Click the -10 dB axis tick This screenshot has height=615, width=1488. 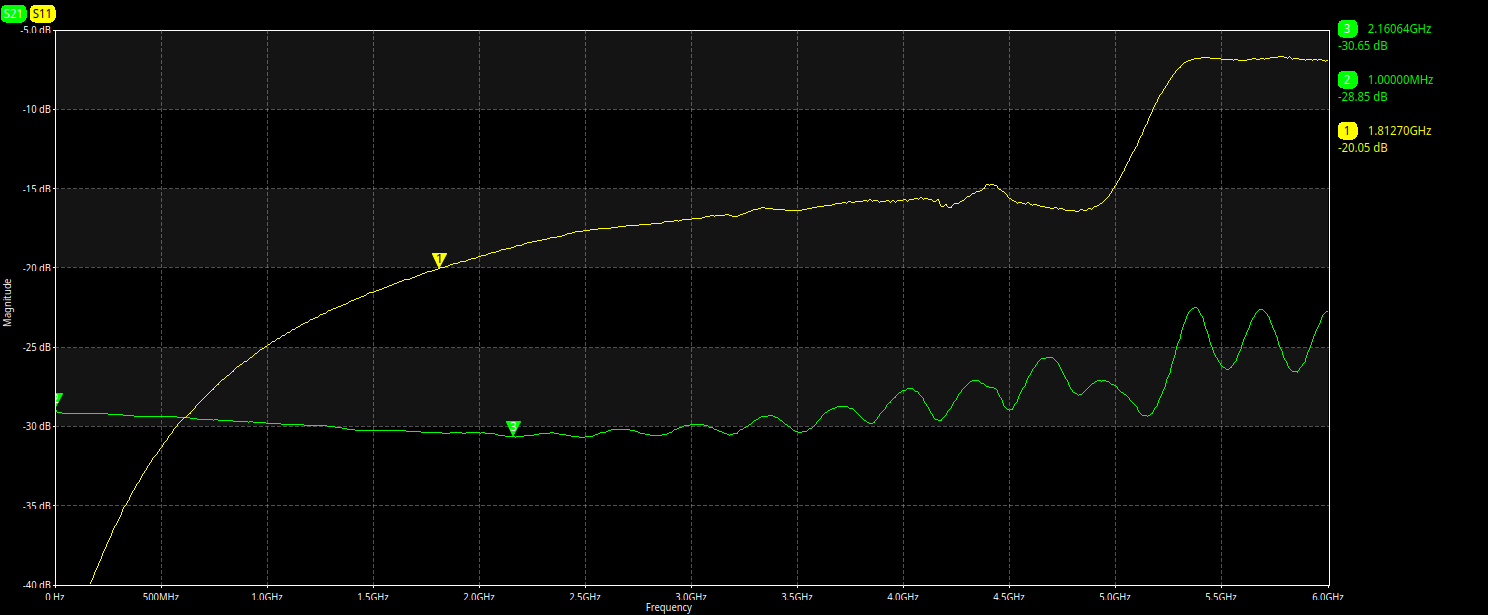coord(38,109)
